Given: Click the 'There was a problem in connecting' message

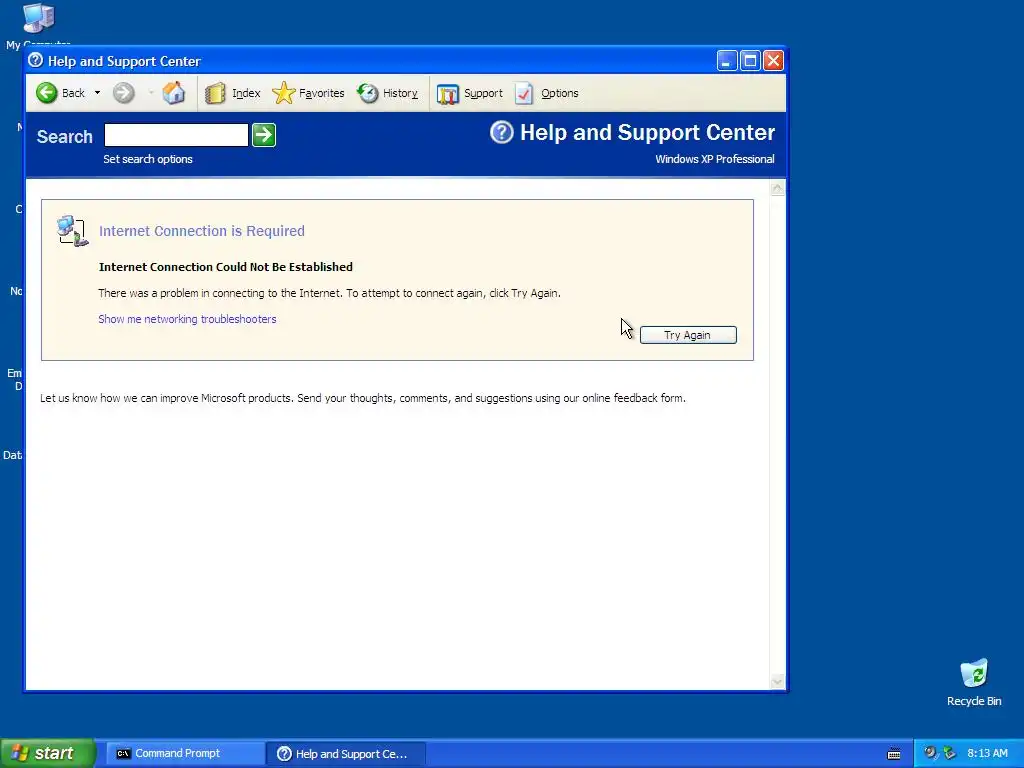Looking at the screenshot, I should pos(329,293).
